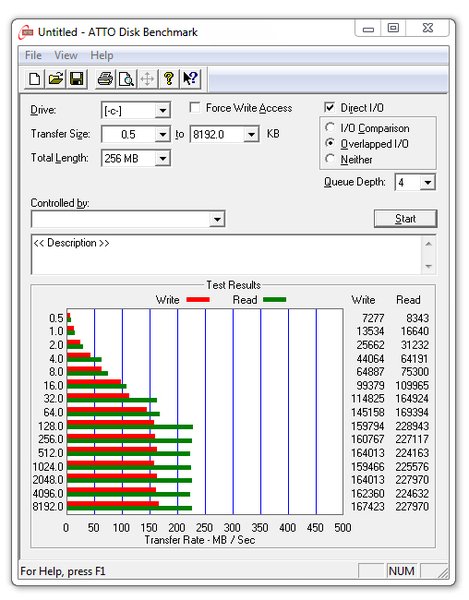Image resolution: width=469 pixels, height=600 pixels.
Task: Activate the context help pointer icon
Action: click(x=190, y=79)
